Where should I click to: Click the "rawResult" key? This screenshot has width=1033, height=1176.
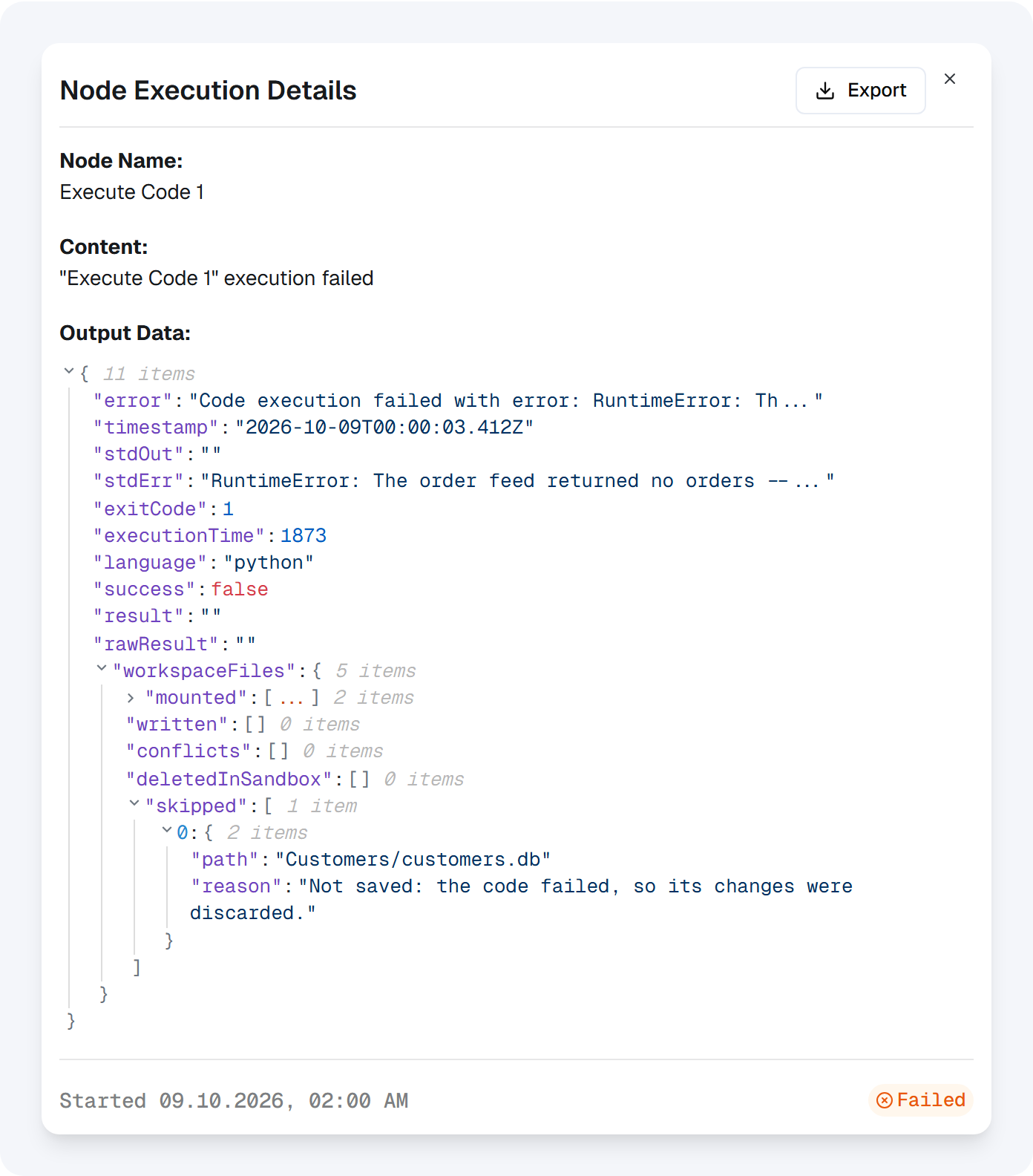(156, 644)
